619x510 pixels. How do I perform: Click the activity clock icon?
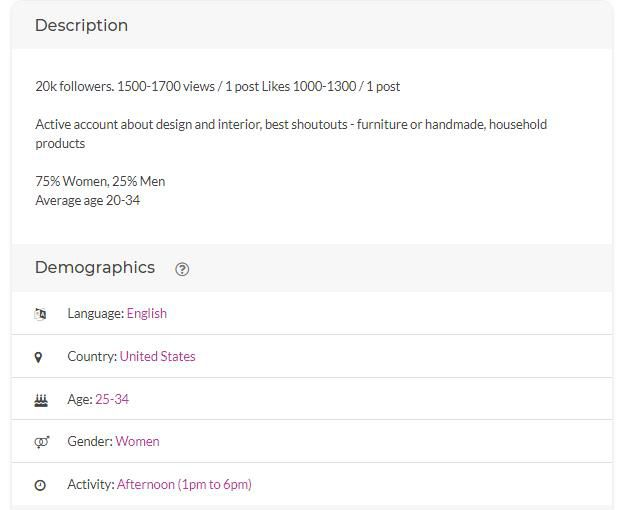40,485
